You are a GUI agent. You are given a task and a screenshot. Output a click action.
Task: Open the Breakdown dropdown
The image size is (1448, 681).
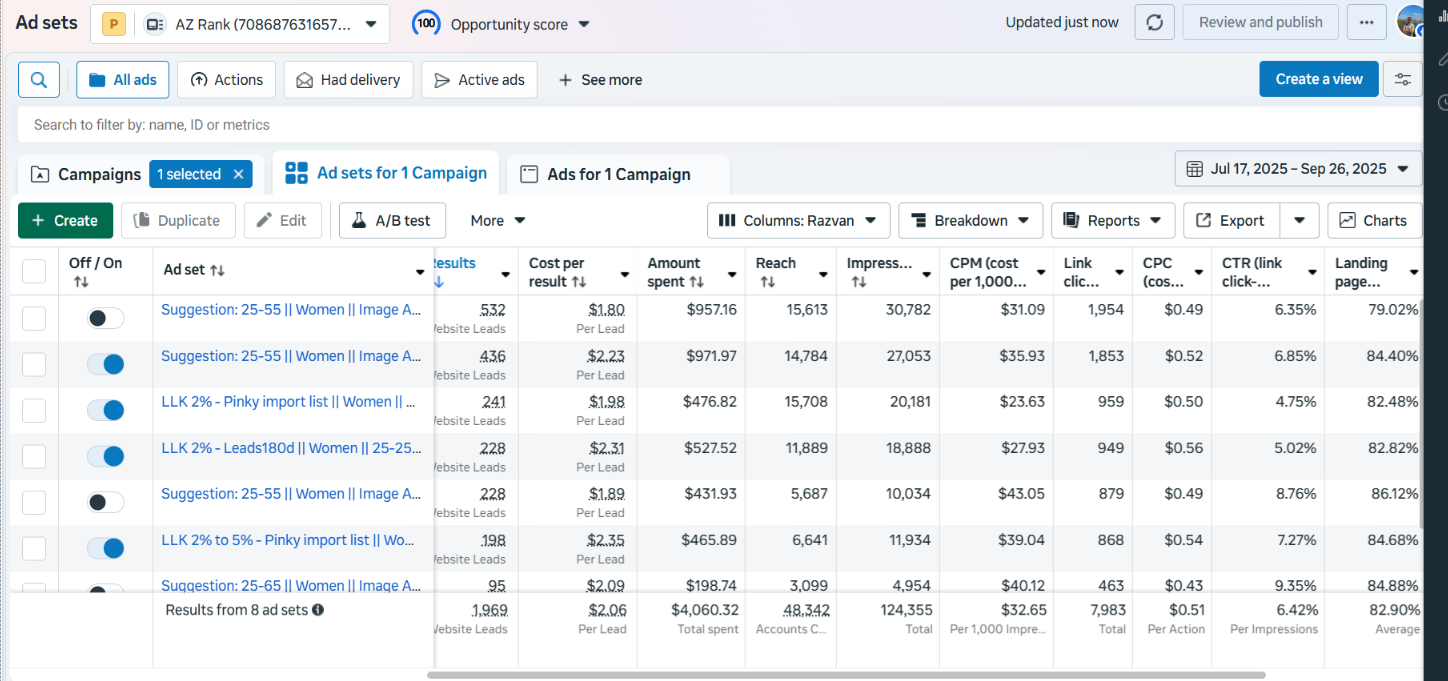970,220
